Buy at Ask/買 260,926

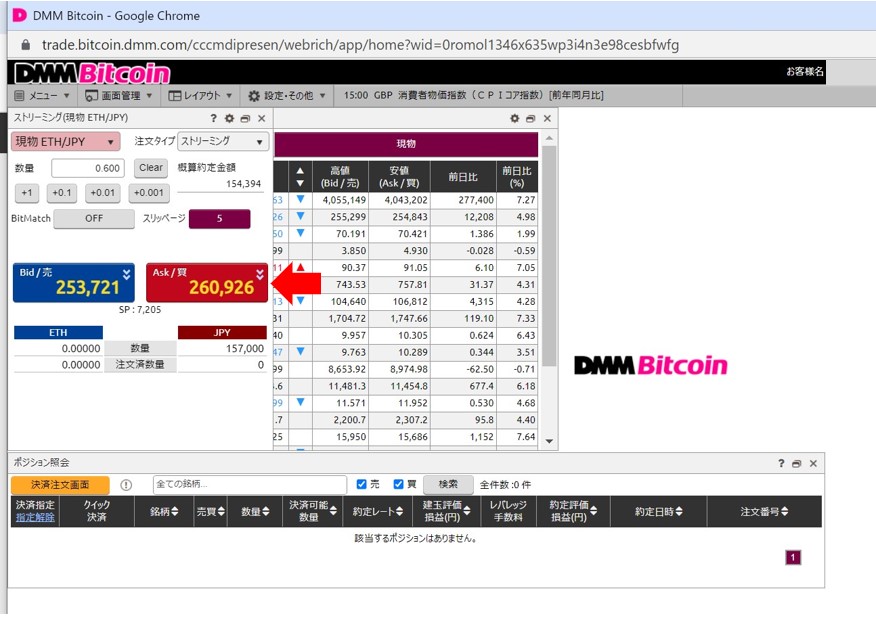click(x=207, y=283)
